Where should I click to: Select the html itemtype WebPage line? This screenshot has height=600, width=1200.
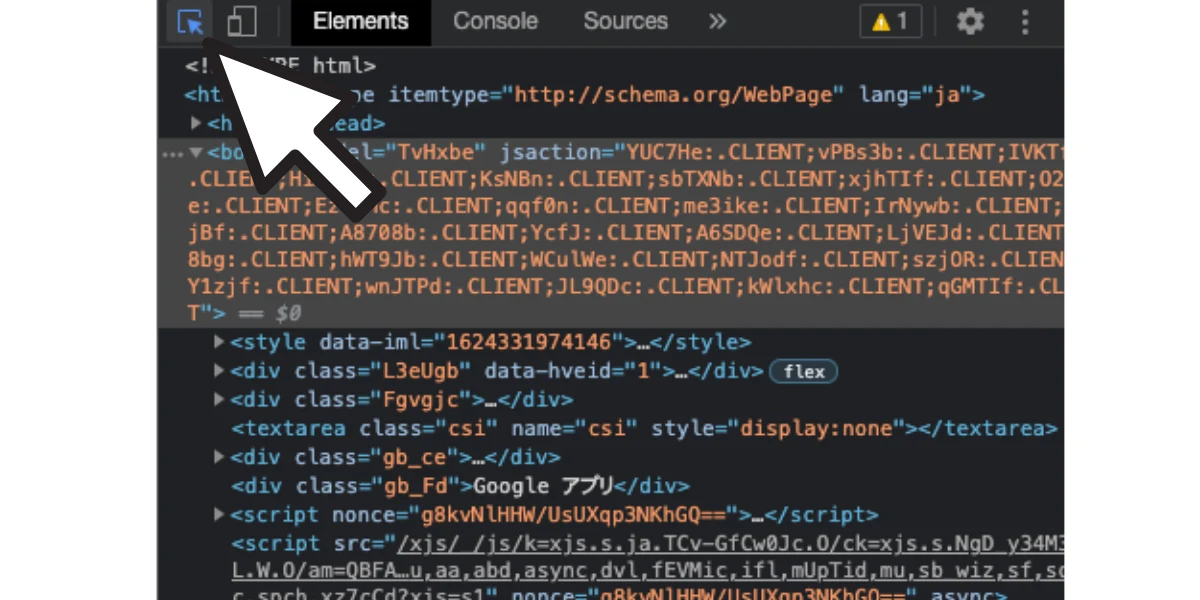pyautogui.click(x=585, y=95)
